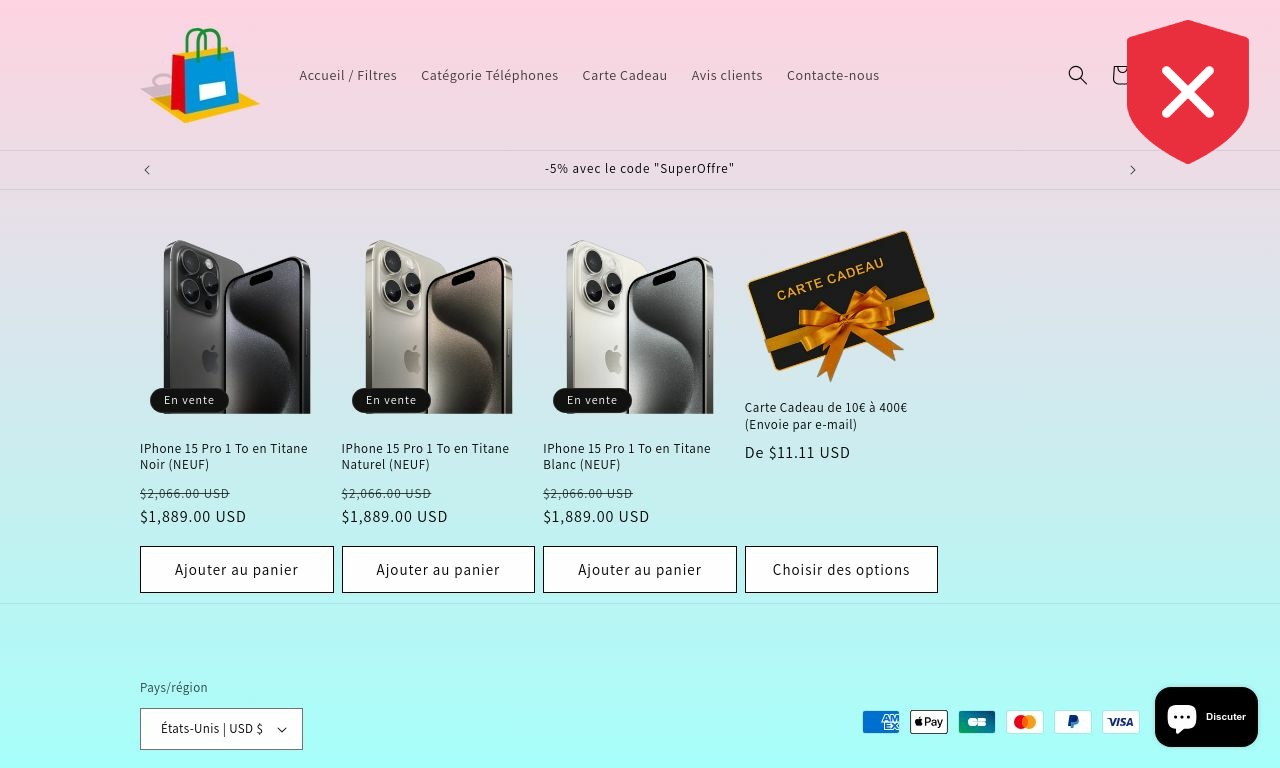Click the shopping bag store logo
This screenshot has width=1280, height=768.
200,75
